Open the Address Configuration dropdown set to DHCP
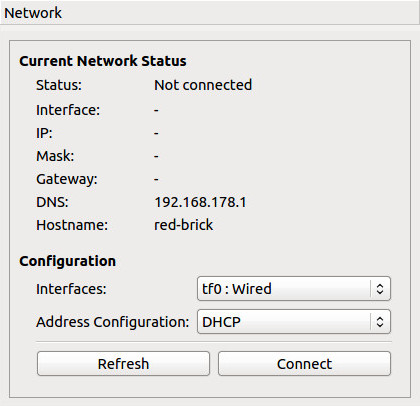420x406 pixels. (294, 322)
